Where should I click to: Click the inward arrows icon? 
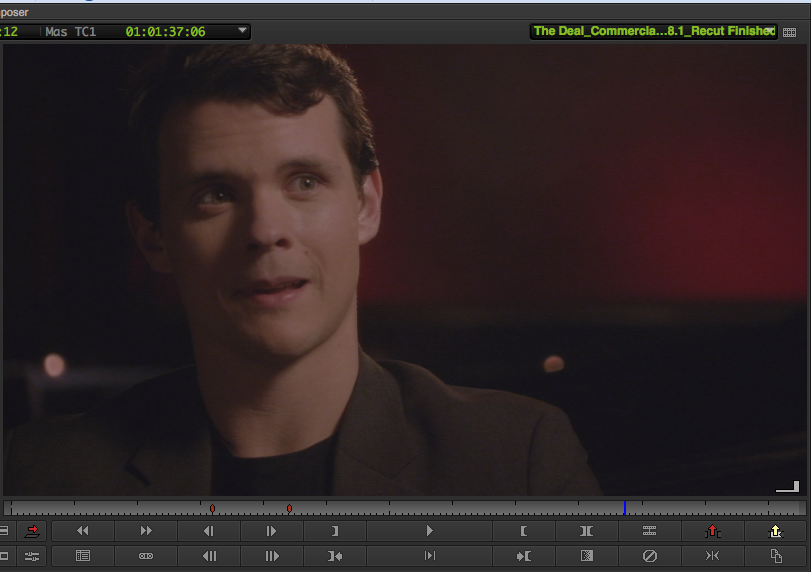pos(713,556)
